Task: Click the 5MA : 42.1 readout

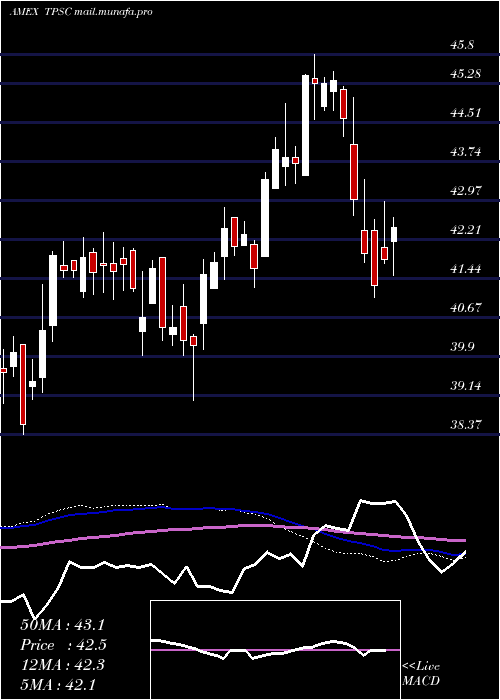Action: click(x=58, y=685)
